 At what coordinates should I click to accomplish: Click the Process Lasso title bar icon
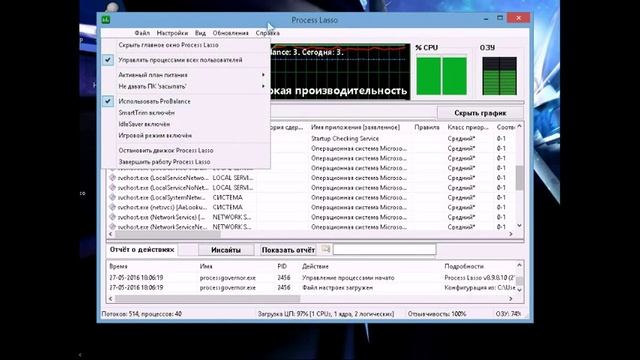[x=106, y=20]
